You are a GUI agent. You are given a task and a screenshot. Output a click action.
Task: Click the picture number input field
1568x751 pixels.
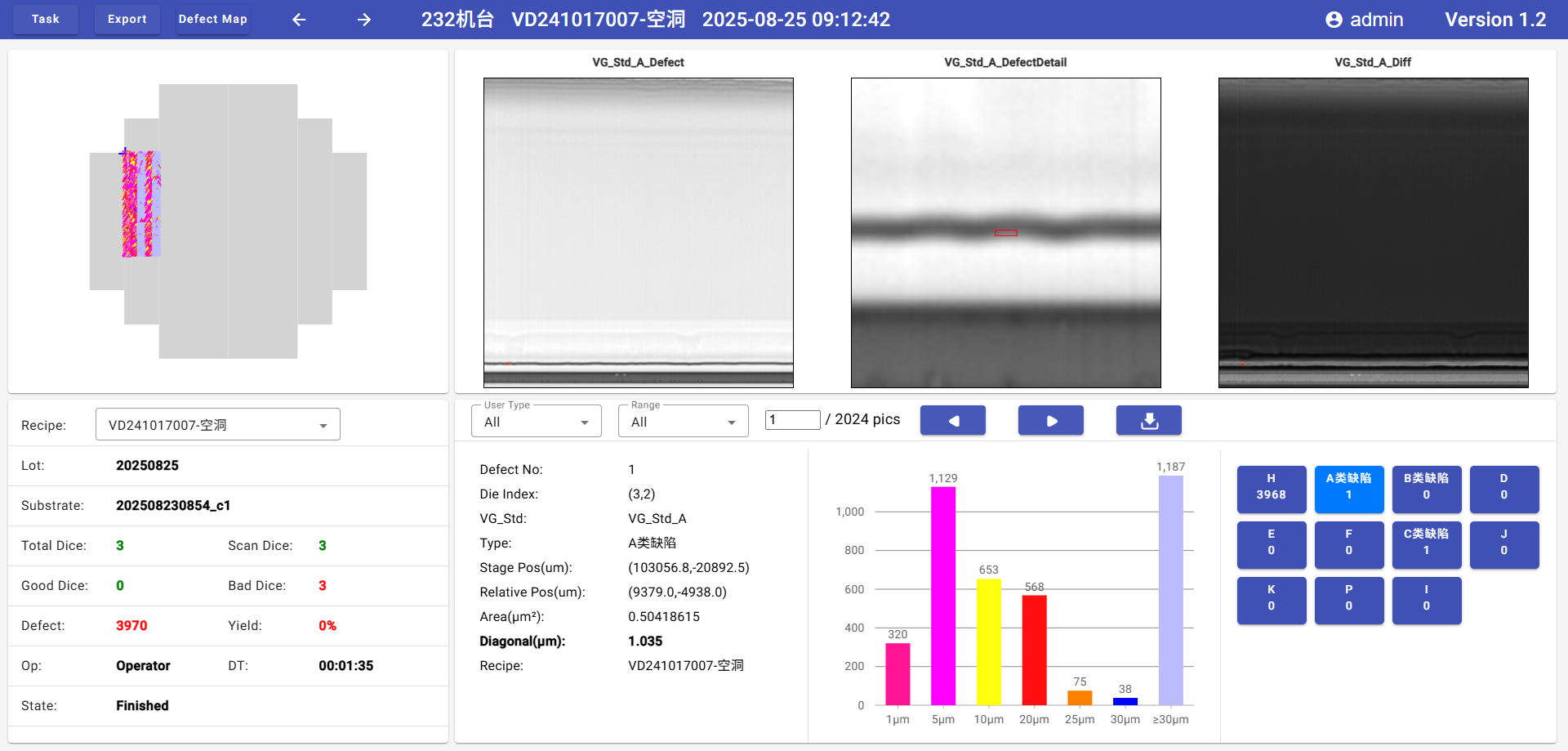[792, 420]
